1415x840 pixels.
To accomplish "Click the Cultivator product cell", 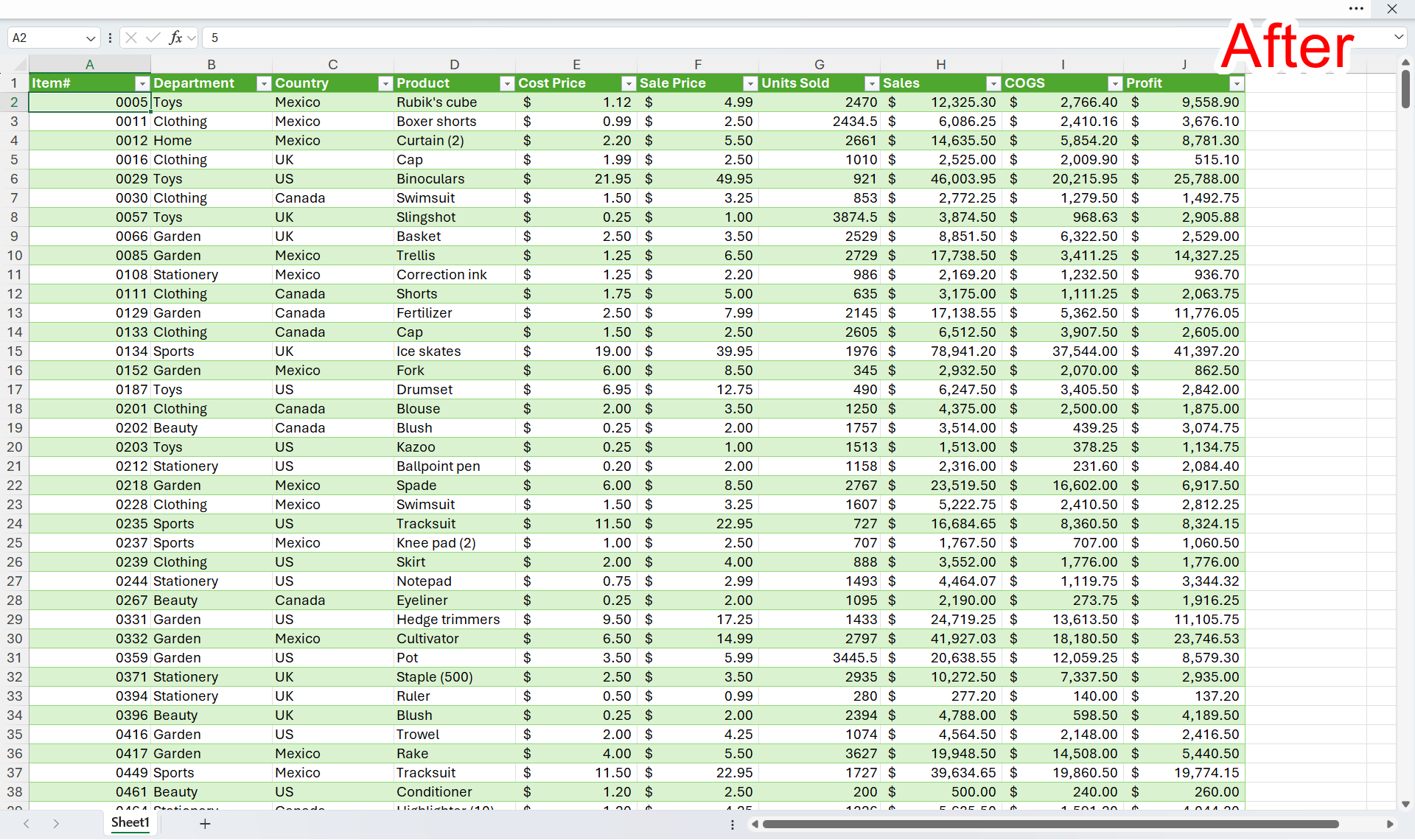I will [455, 639].
